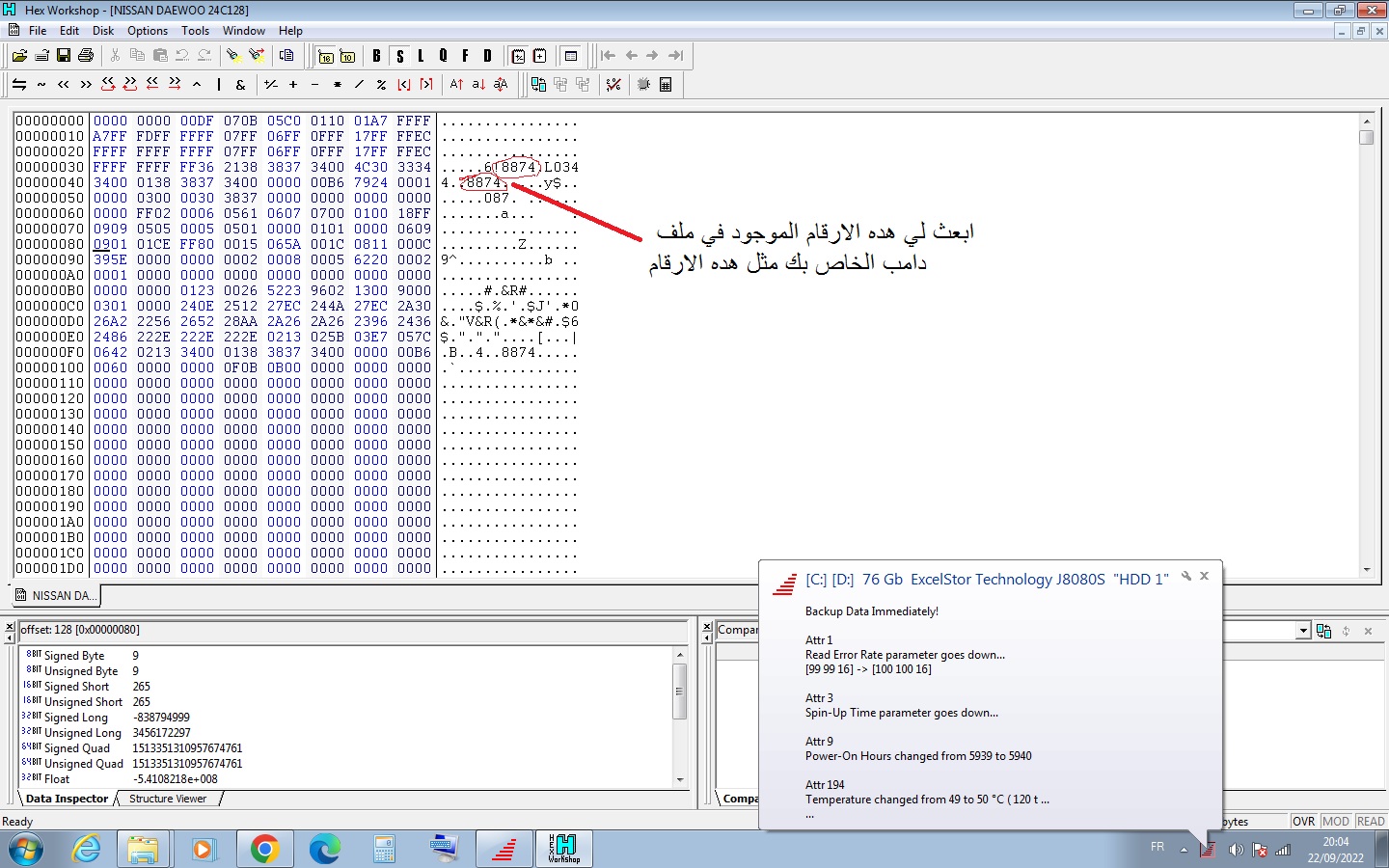
Task: Click the Compare panel files icon
Action: pos(1323,631)
